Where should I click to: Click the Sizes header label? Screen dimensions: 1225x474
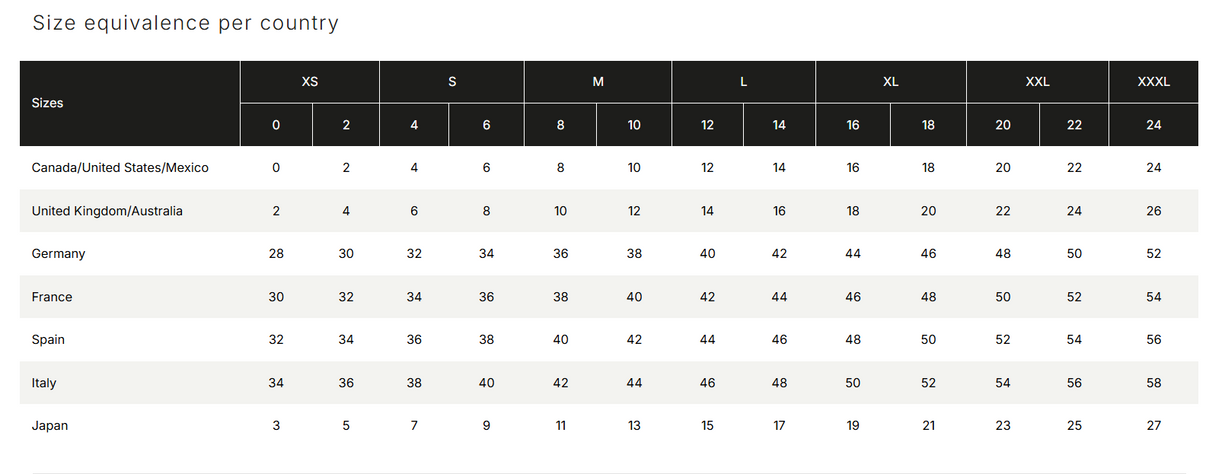pos(48,103)
